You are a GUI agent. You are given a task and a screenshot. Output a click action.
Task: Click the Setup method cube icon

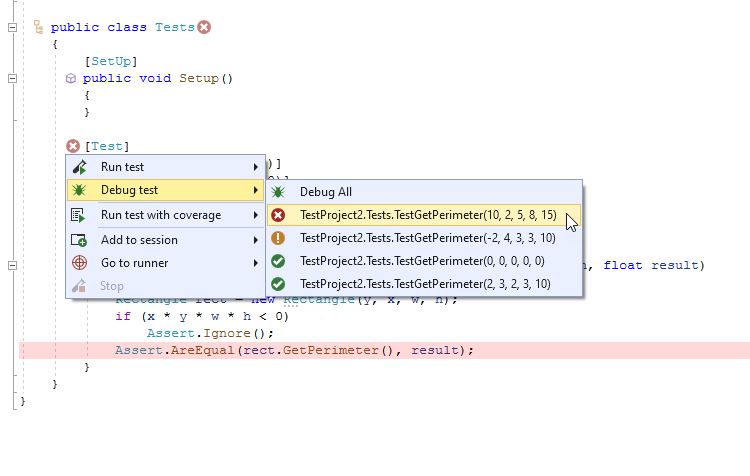(x=71, y=77)
